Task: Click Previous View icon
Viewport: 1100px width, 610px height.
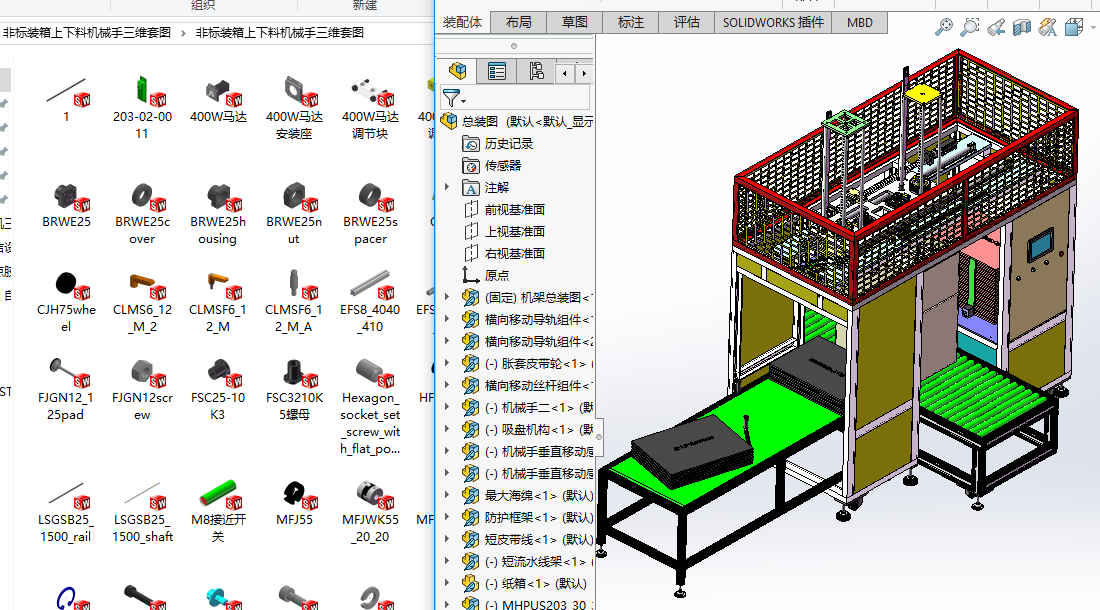Action: [995, 27]
